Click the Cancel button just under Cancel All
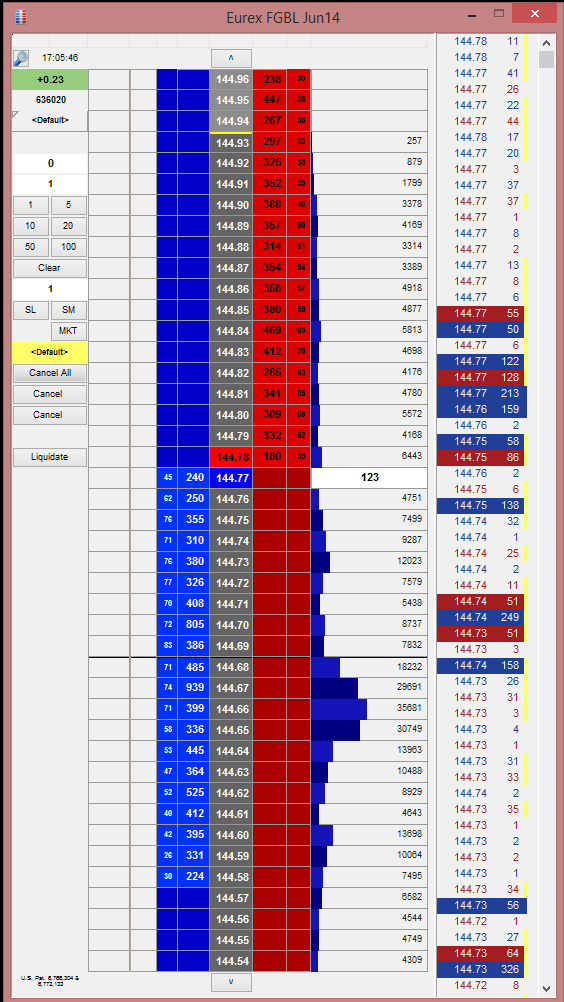 pos(50,394)
